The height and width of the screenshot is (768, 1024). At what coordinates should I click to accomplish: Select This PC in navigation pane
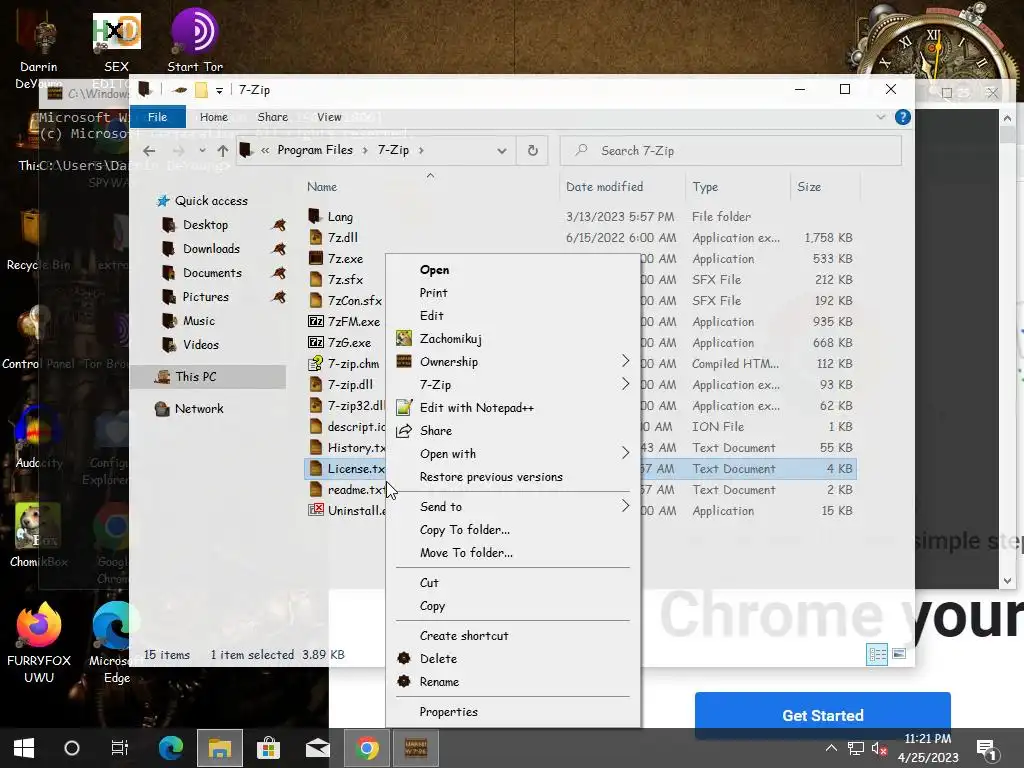[x=208, y=377]
